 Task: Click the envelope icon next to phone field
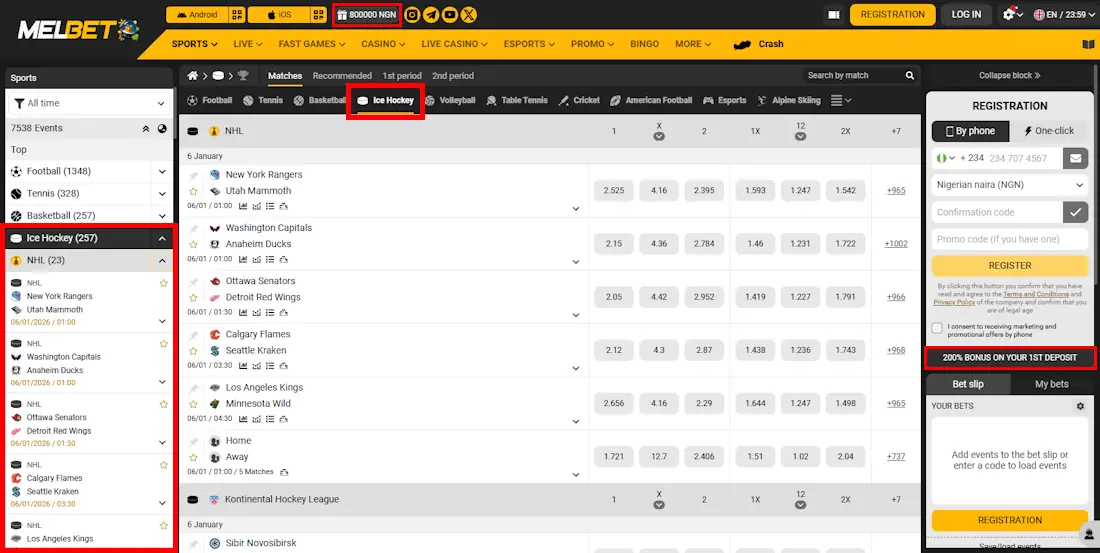point(1075,159)
